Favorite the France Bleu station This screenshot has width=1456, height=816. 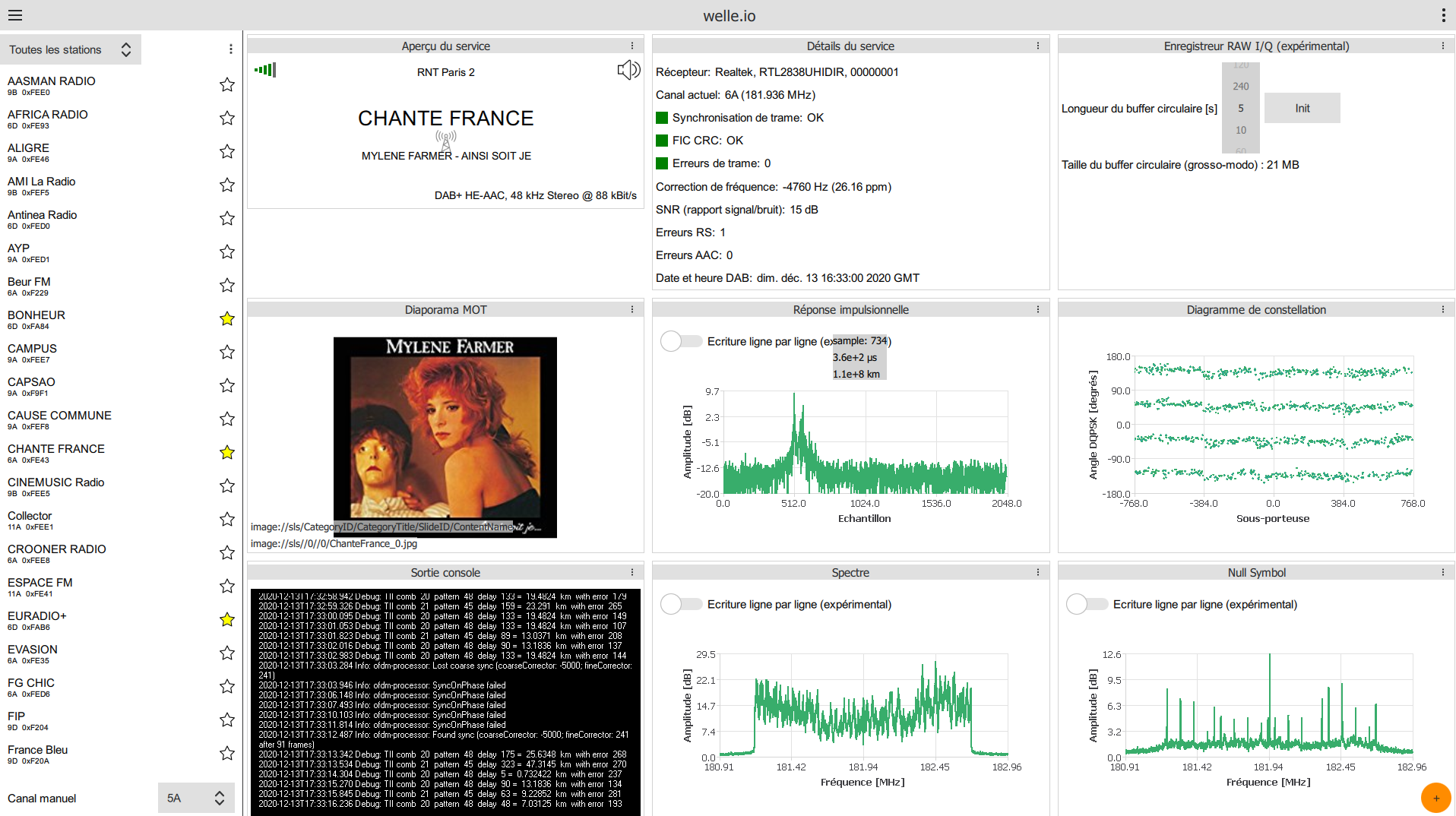226,753
